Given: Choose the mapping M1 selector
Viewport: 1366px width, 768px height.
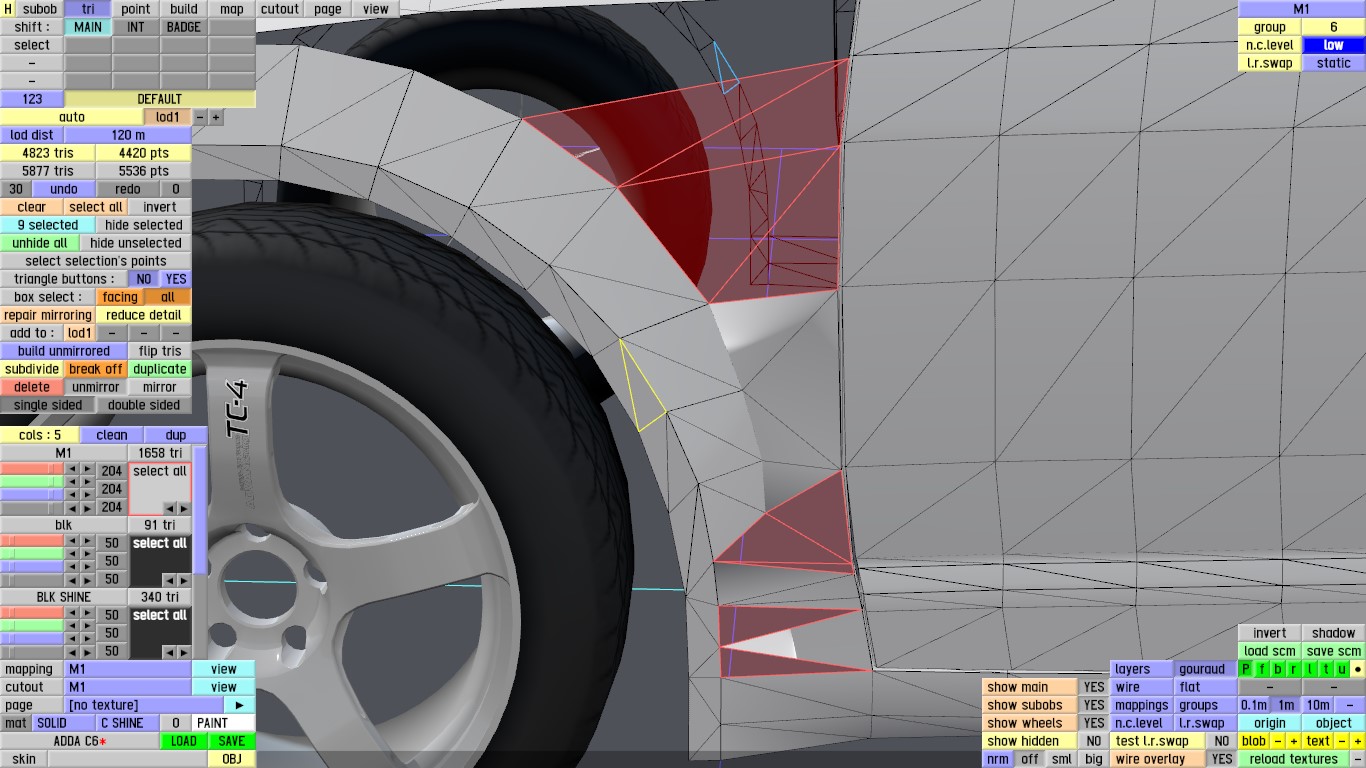Looking at the screenshot, I should pyautogui.click(x=128, y=669).
